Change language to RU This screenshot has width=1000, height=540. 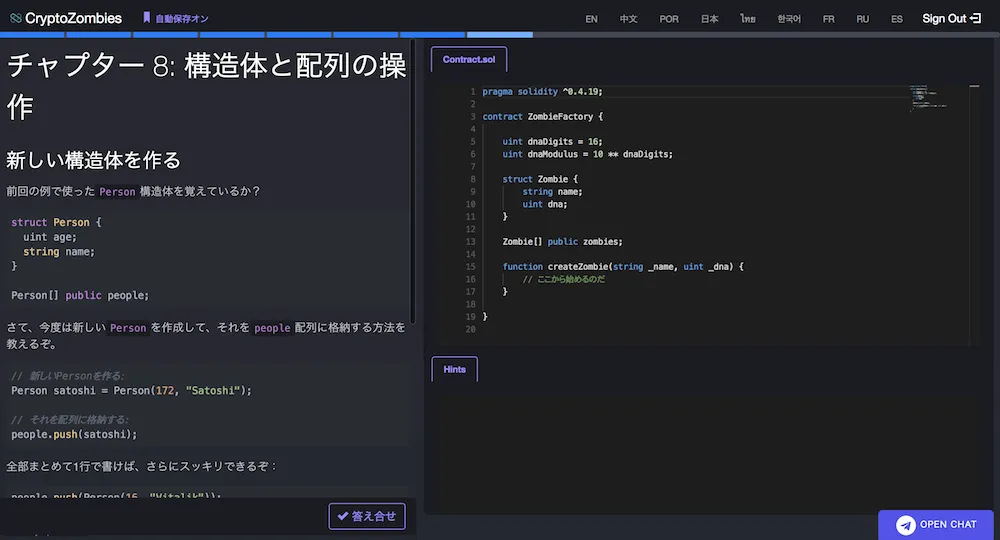coord(862,19)
